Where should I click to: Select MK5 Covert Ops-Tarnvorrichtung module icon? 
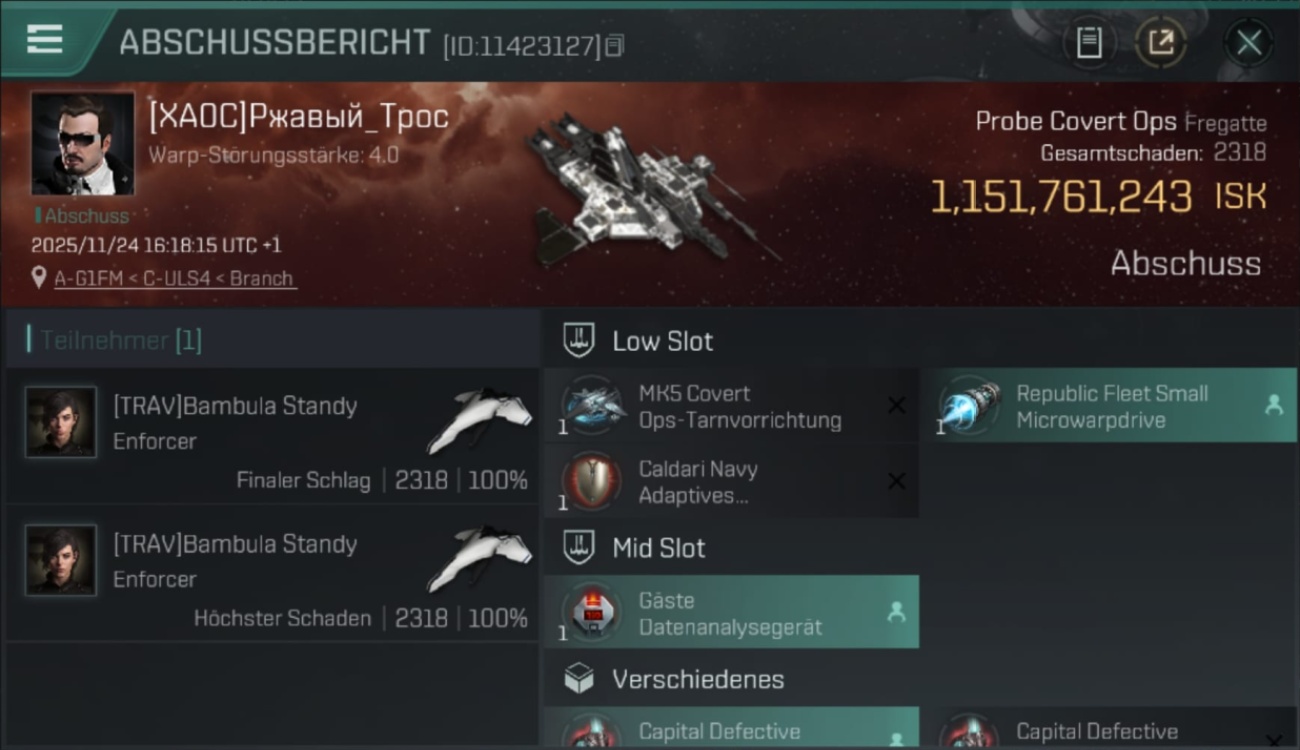click(x=592, y=406)
